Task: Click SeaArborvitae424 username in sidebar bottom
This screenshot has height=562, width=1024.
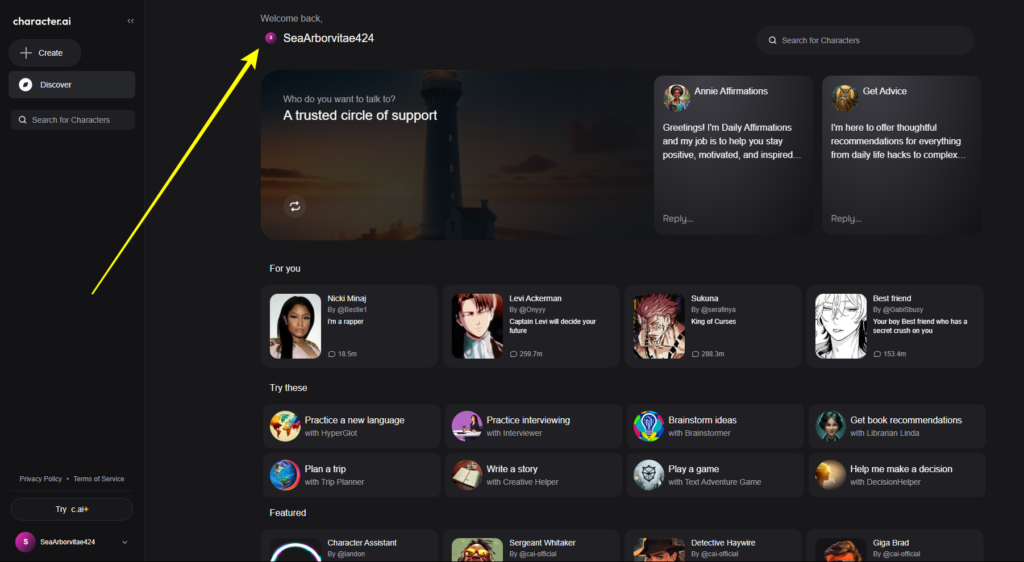Action: click(x=67, y=542)
